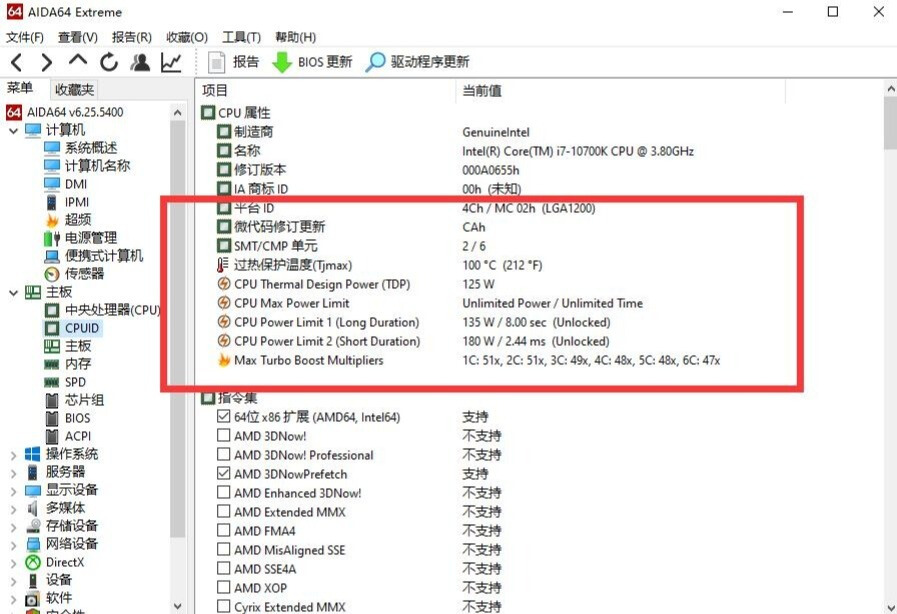Screen dimensions: 897x614
Task: Click the refresh icon in the toolbar
Action: pyautogui.click(x=108, y=61)
